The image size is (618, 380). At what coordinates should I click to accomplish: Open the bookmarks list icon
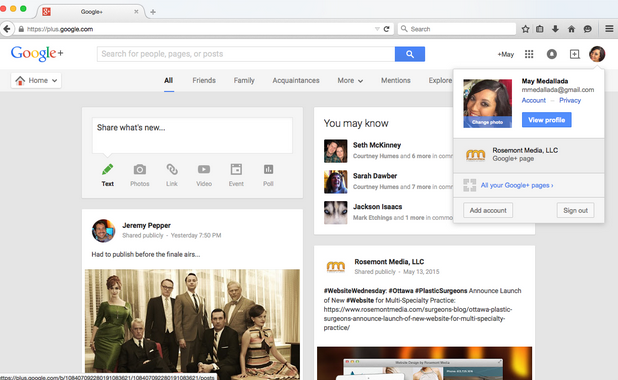click(540, 29)
